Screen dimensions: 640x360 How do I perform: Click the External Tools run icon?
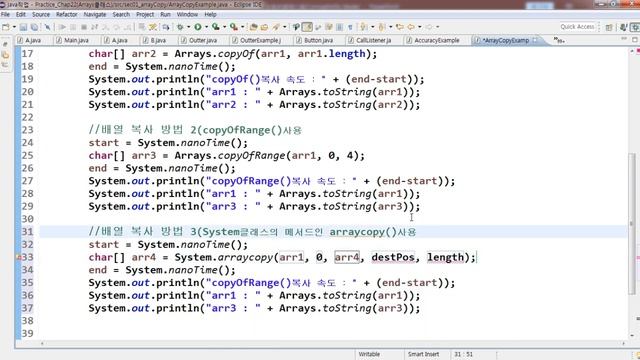[x=233, y=27]
